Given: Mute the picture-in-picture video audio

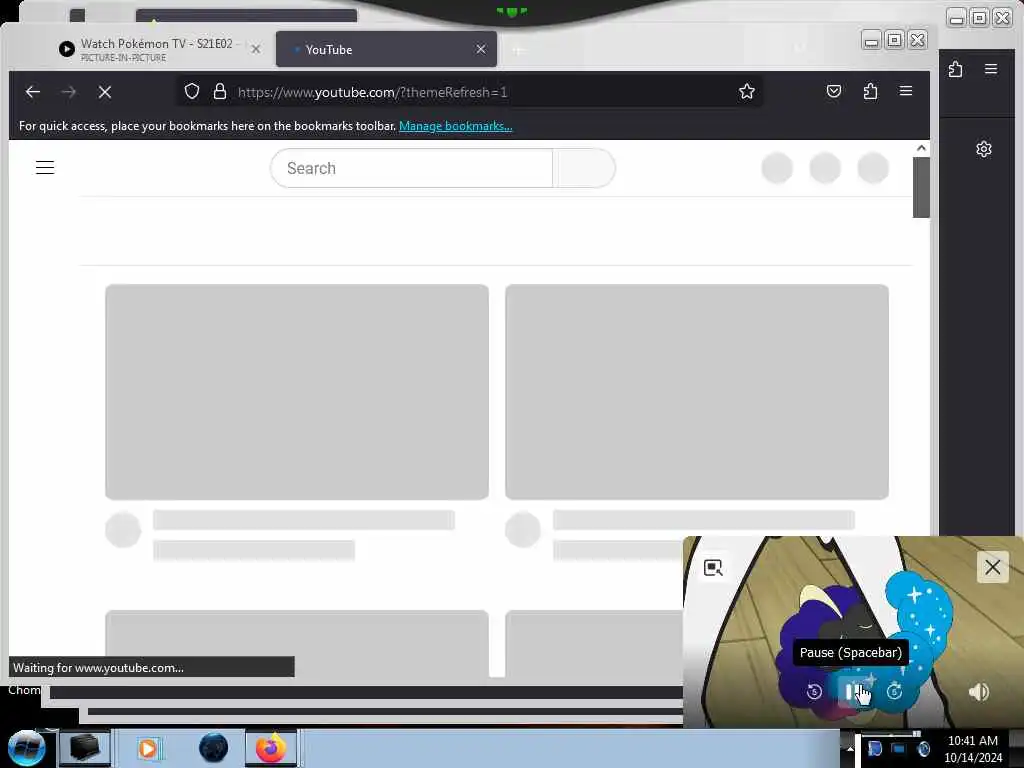Looking at the screenshot, I should (x=978, y=692).
